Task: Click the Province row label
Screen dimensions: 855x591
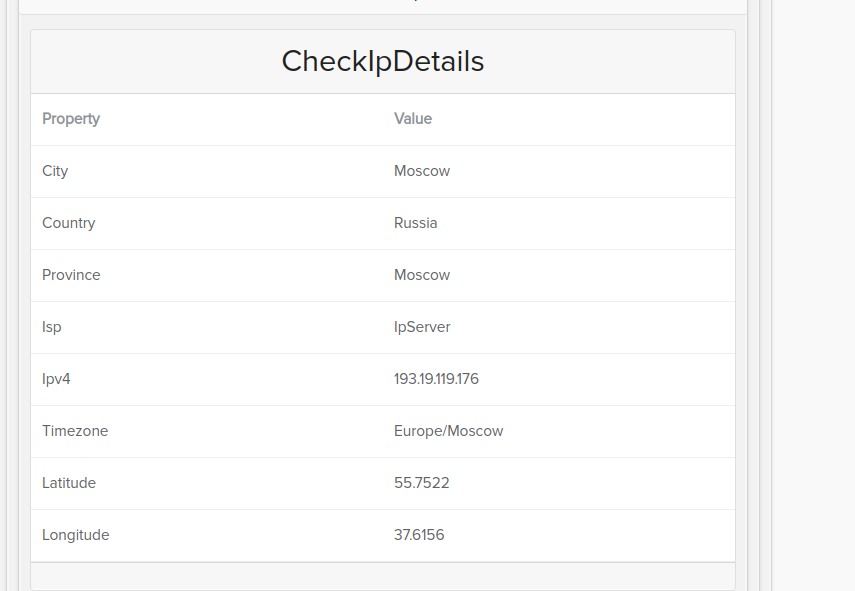Action: pyautogui.click(x=71, y=275)
